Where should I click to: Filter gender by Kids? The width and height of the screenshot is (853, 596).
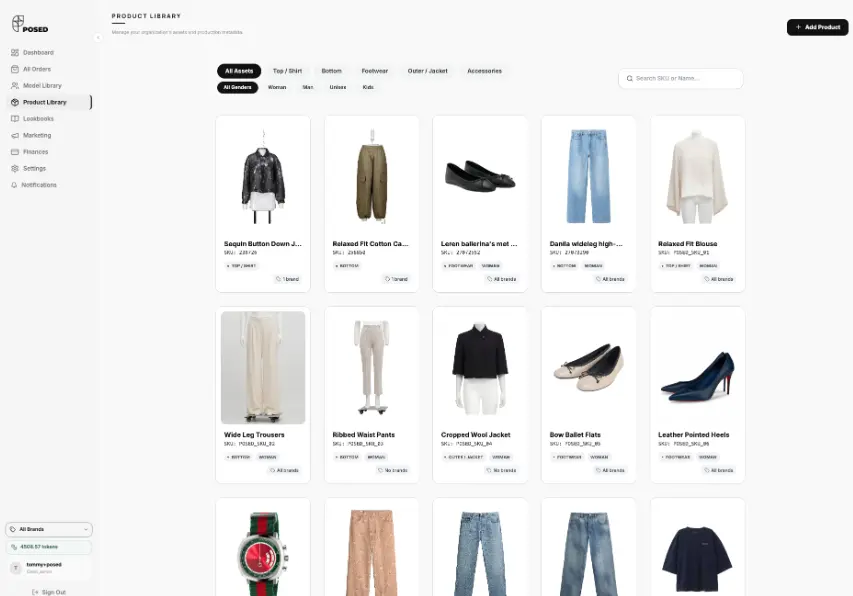coord(368,87)
